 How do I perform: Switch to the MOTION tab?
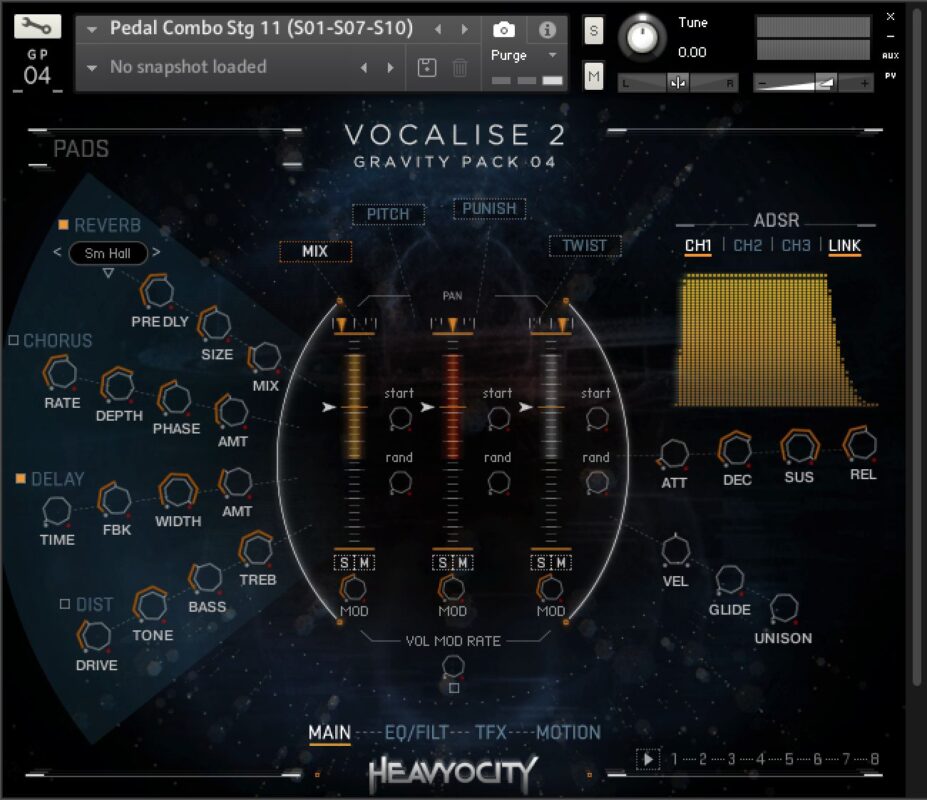click(x=568, y=732)
